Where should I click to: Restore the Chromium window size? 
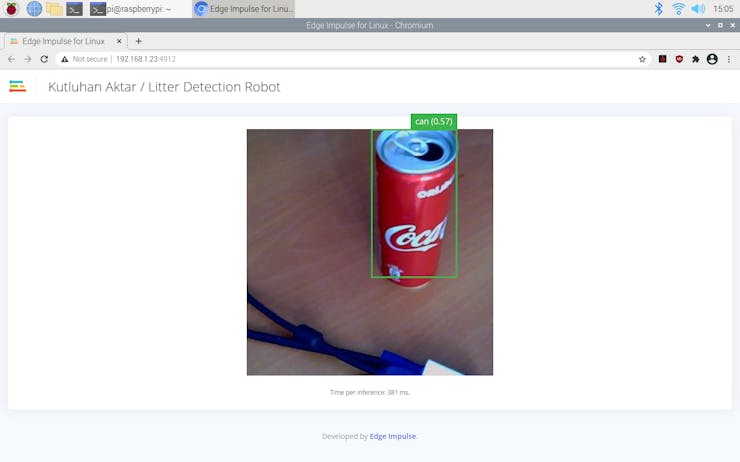(720, 25)
